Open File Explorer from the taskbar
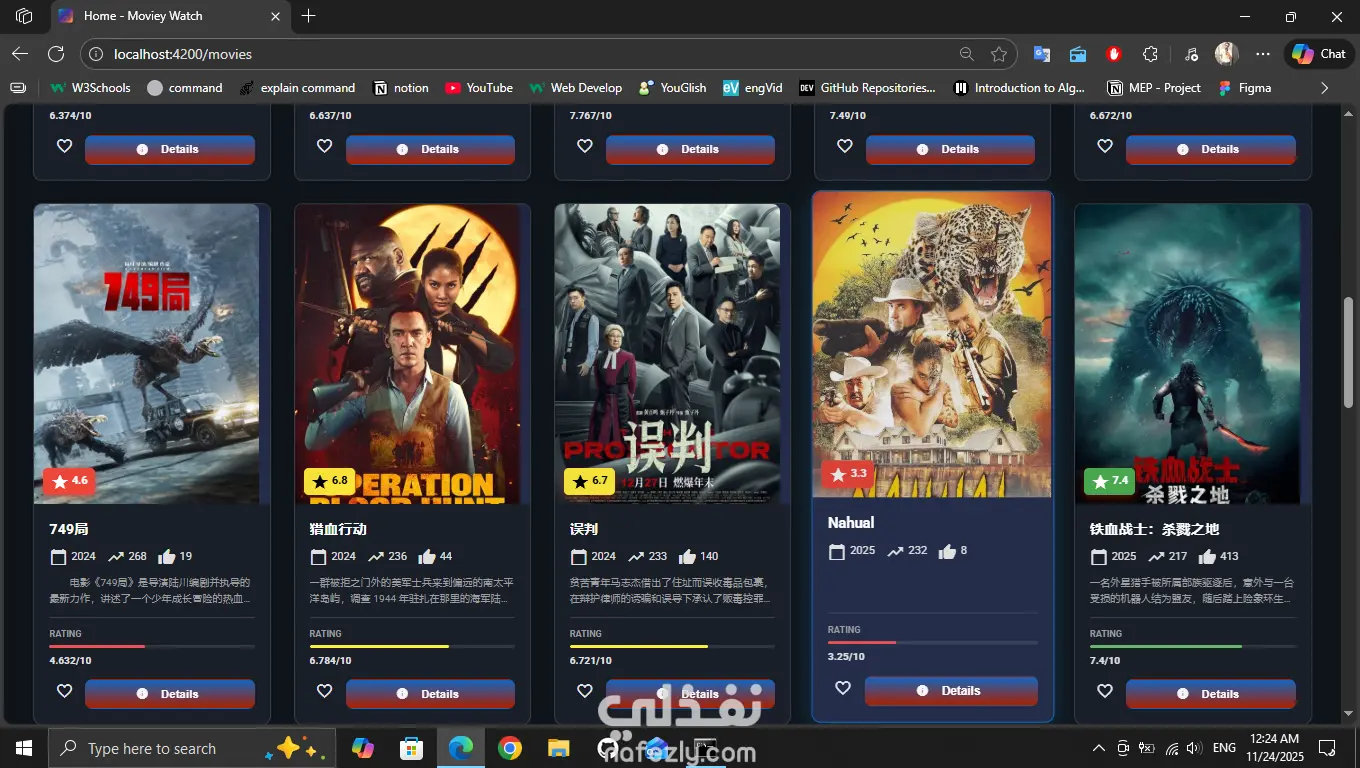 (558, 748)
